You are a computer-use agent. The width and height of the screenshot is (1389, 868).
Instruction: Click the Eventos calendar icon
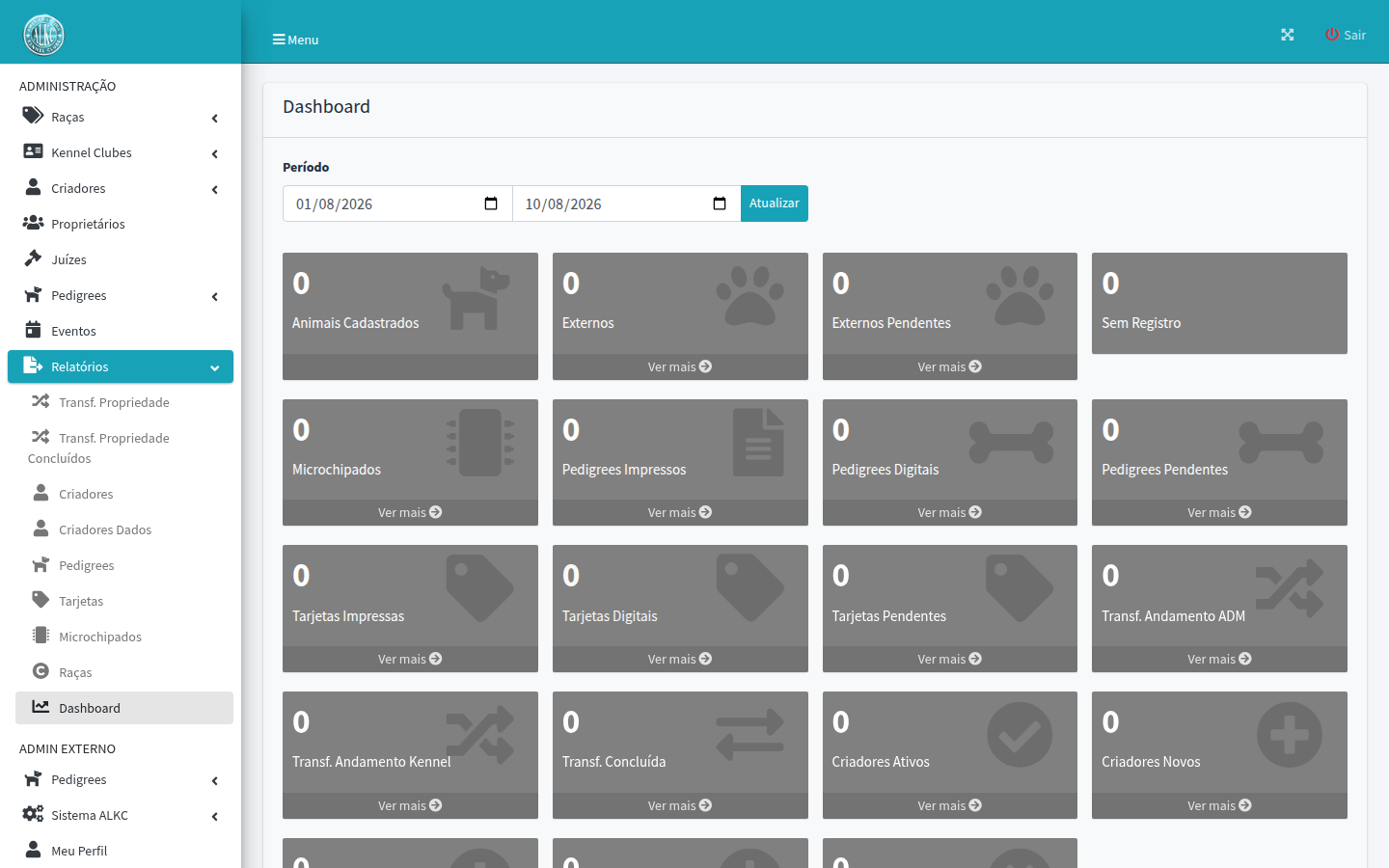tap(33, 330)
